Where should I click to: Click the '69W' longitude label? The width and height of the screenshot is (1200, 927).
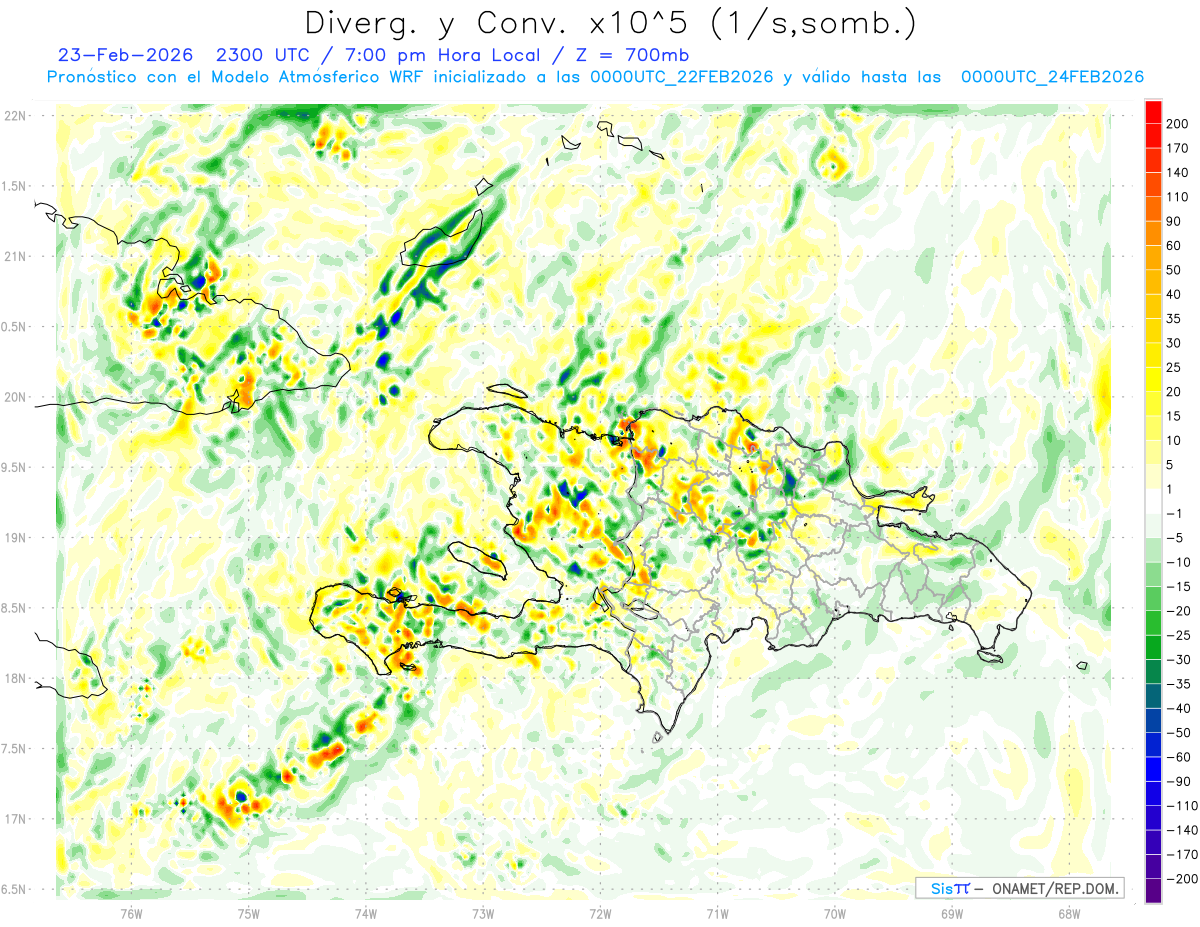tap(952, 914)
